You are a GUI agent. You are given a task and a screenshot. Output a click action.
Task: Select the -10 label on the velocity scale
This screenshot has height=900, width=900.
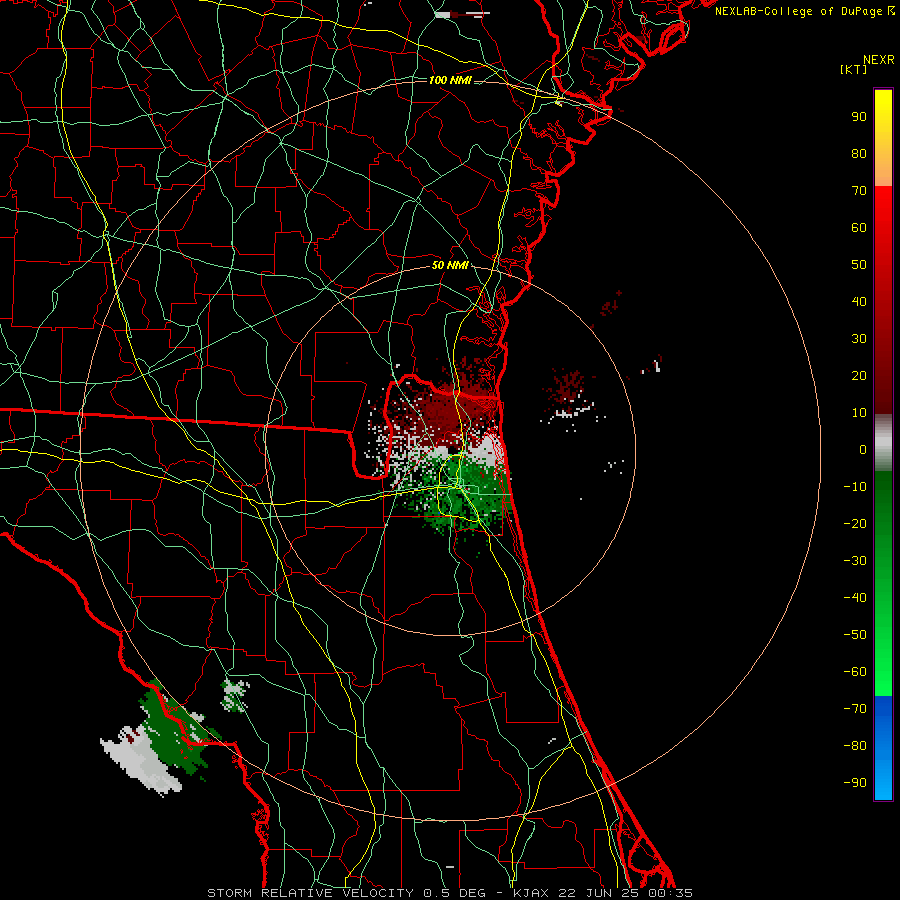855,487
